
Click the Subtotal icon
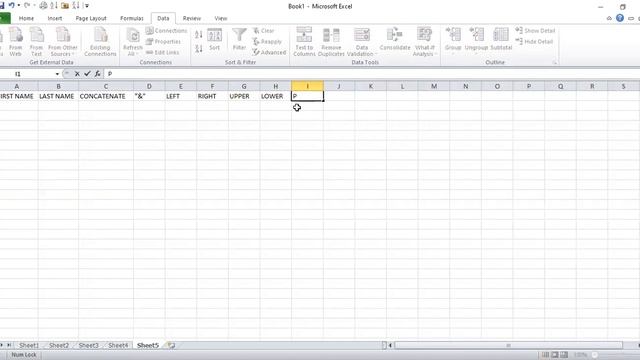coord(501,39)
